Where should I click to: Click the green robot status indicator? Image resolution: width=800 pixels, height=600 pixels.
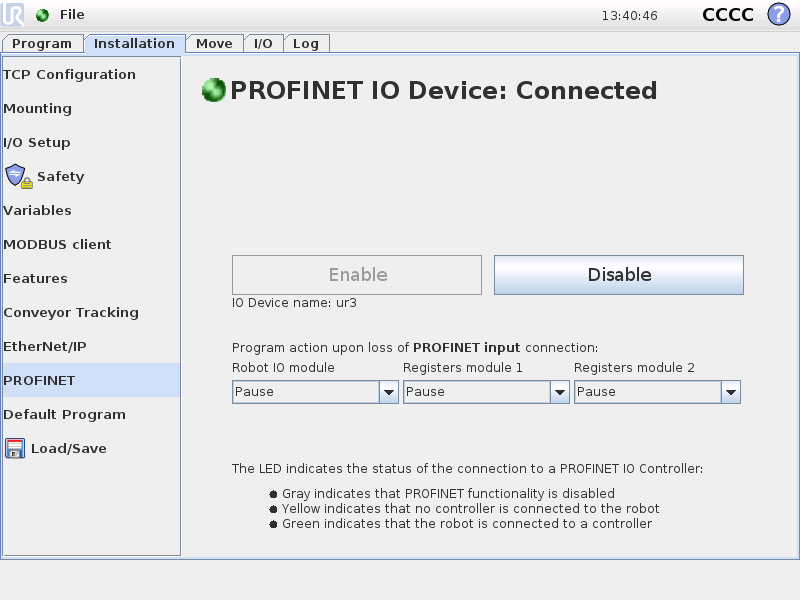(x=42, y=15)
